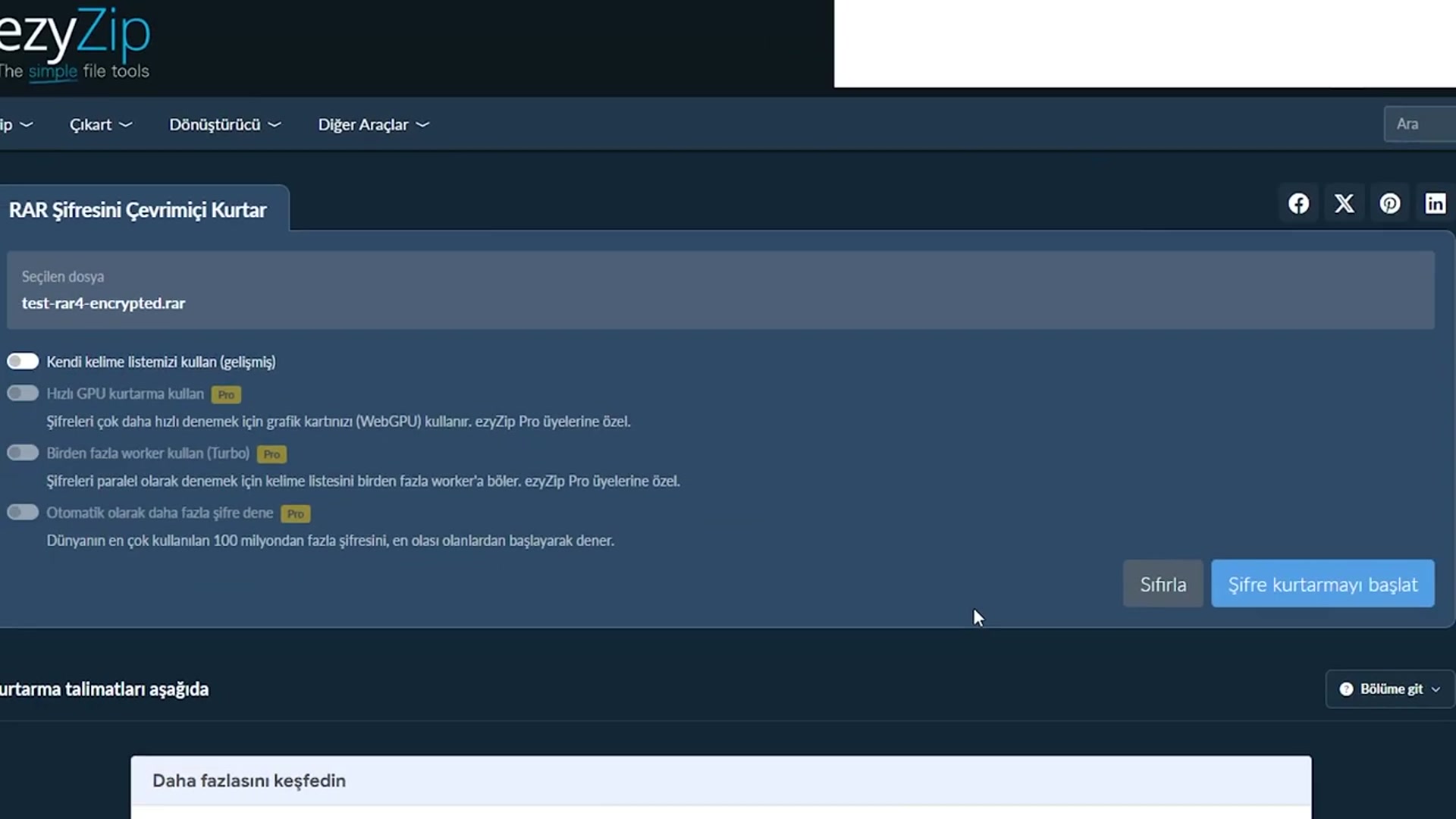The image size is (1456, 819).
Task: Click 'Şifre kurtarmayı başlat' button
Action: [1323, 584]
